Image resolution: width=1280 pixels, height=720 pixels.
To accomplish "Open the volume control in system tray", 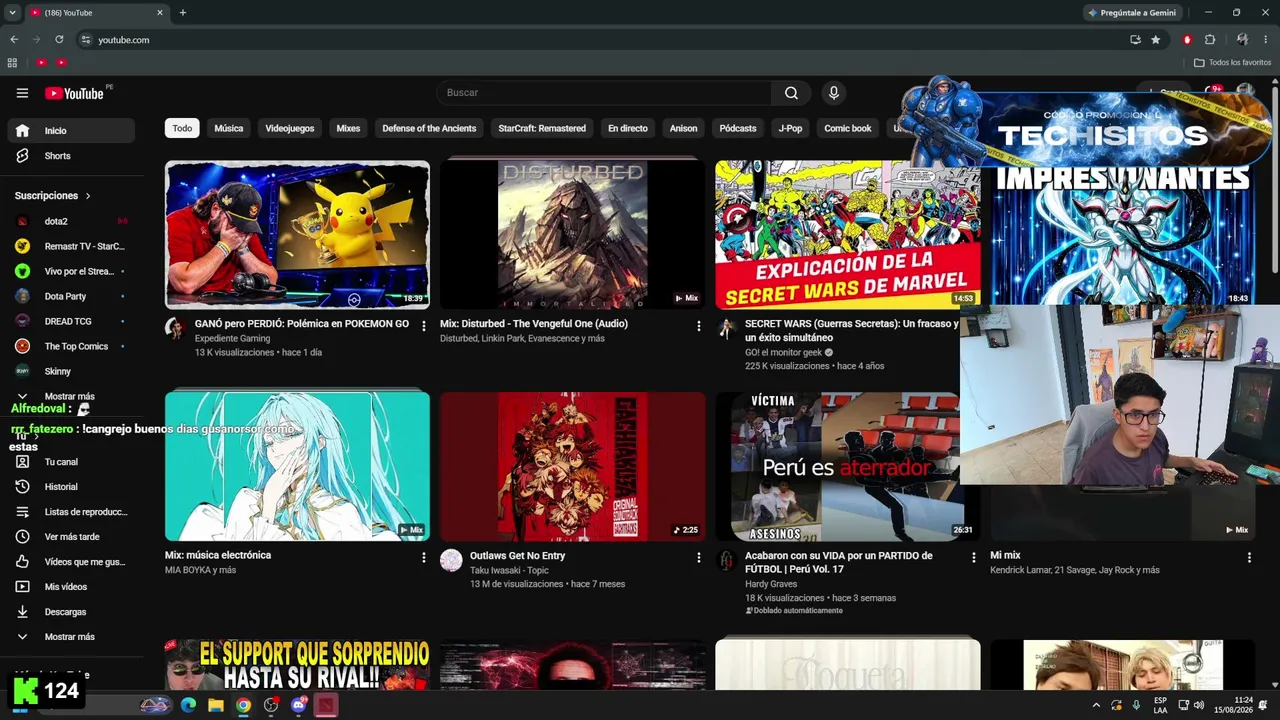I will pyautogui.click(x=1199, y=705).
